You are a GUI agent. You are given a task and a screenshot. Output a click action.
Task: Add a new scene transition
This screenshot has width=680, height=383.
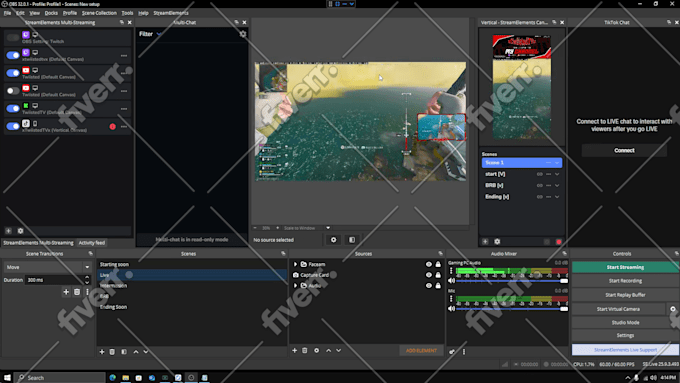(66, 292)
